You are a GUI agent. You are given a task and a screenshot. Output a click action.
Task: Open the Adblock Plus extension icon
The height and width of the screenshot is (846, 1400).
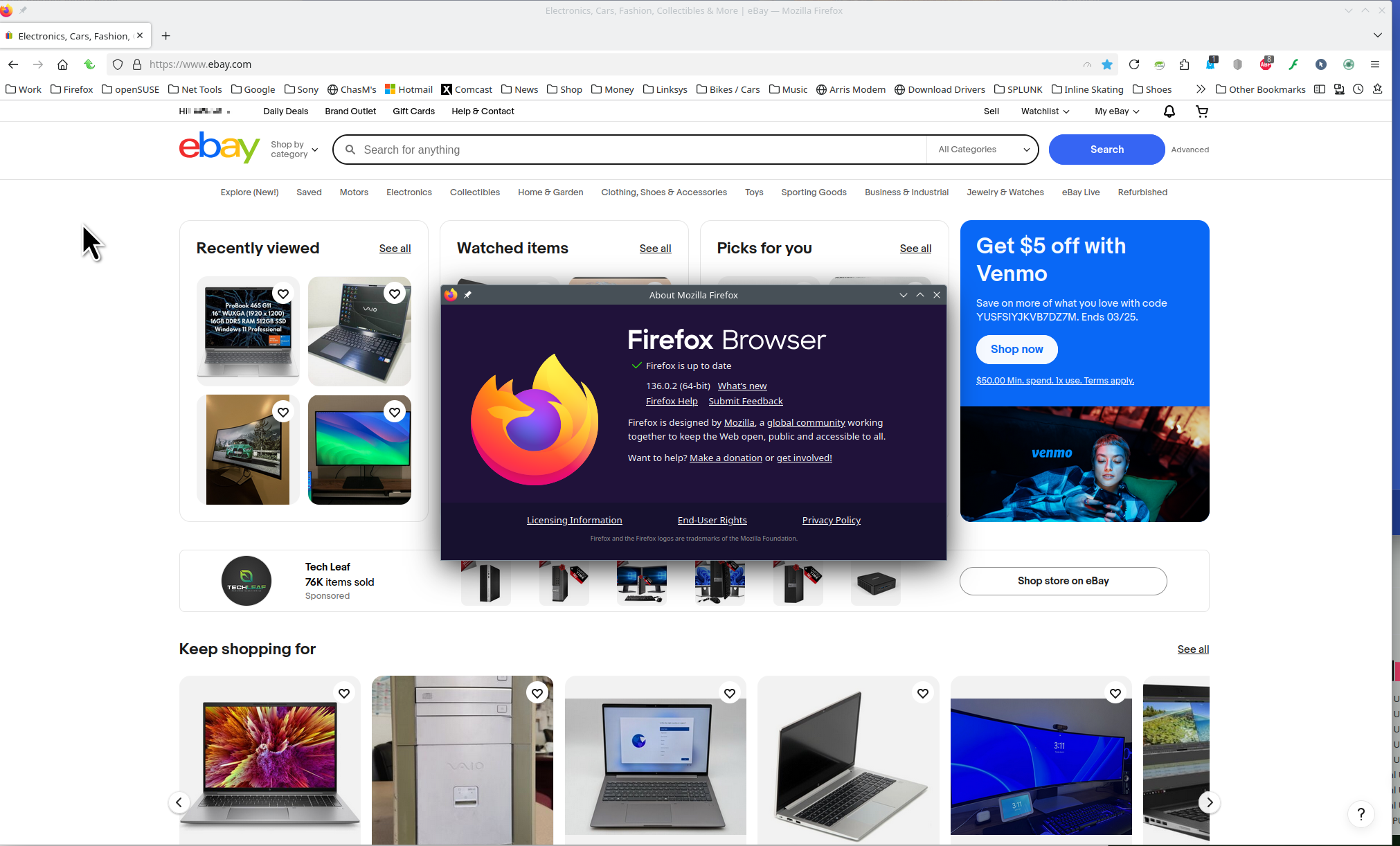click(x=1266, y=64)
